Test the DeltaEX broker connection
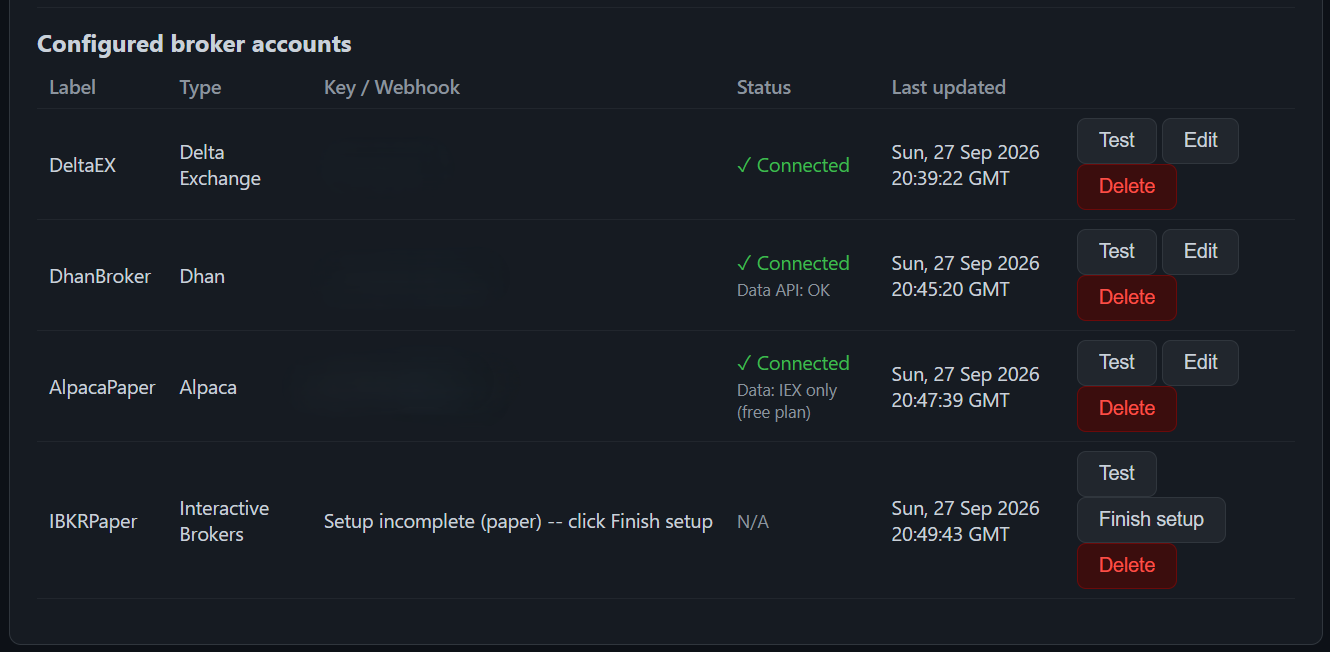Image resolution: width=1330 pixels, height=652 pixels. (1116, 141)
